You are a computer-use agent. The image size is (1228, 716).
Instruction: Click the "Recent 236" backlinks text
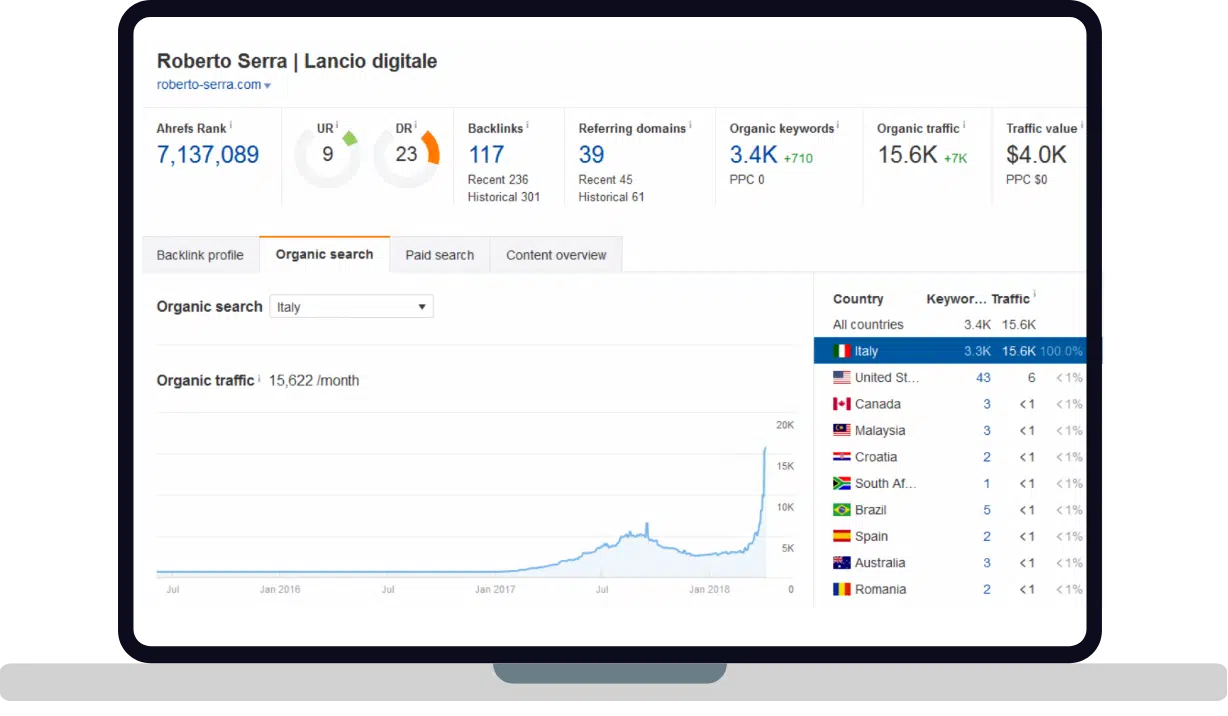[498, 180]
